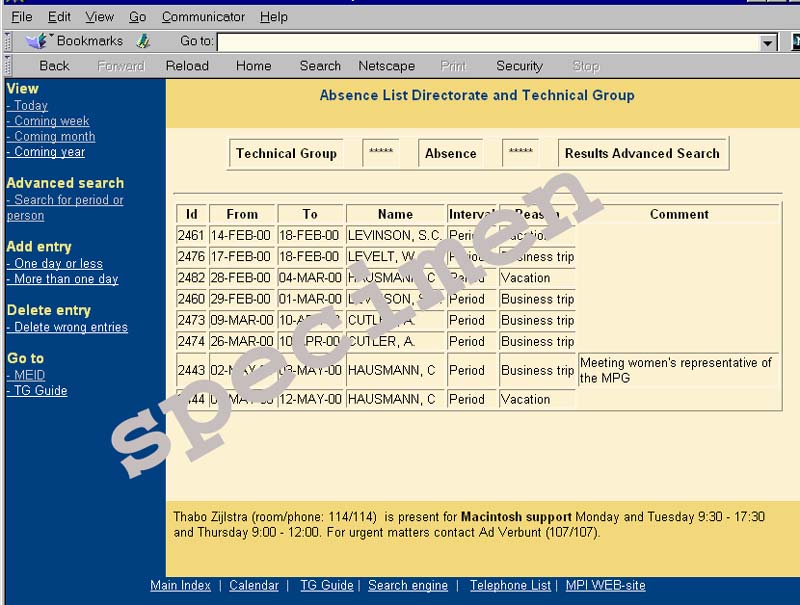Open the TG Guide footer link
The image size is (800, 605).
tap(327, 586)
